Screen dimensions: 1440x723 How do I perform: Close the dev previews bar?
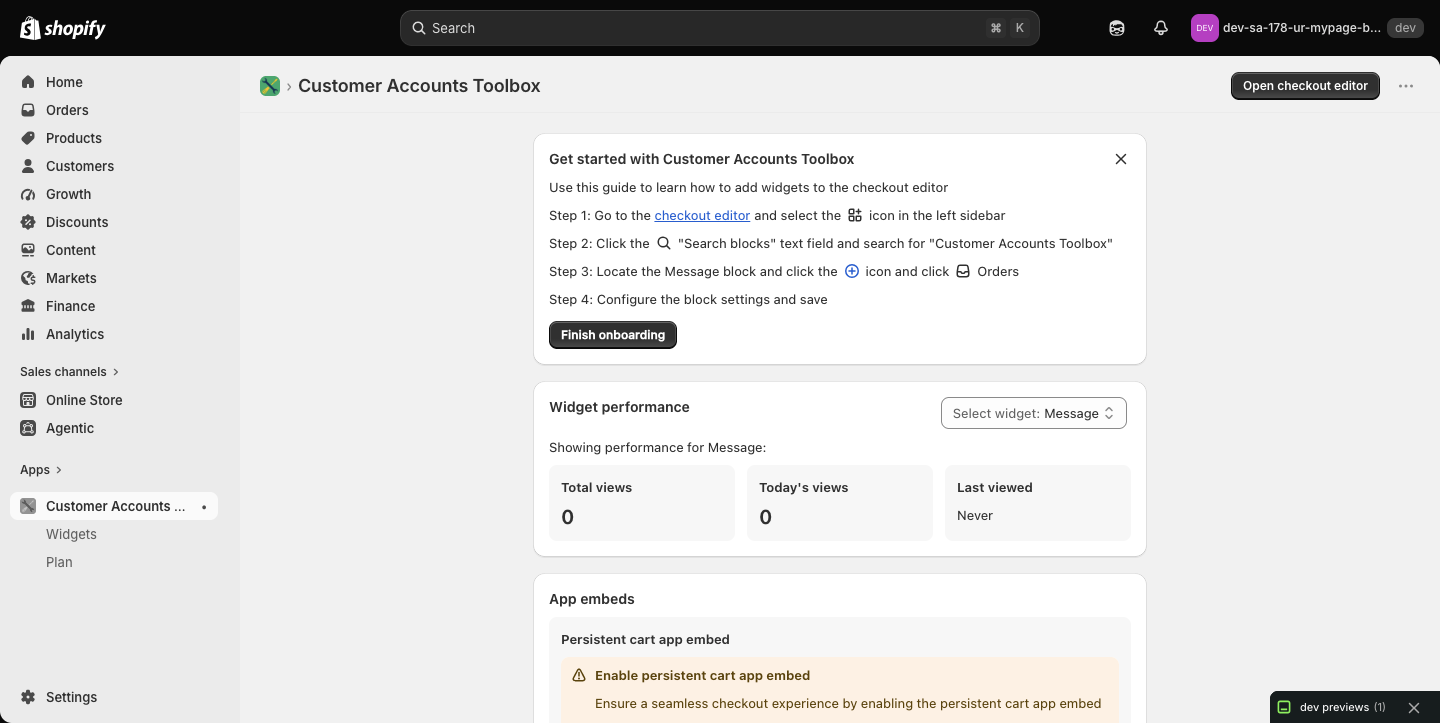tap(1414, 707)
